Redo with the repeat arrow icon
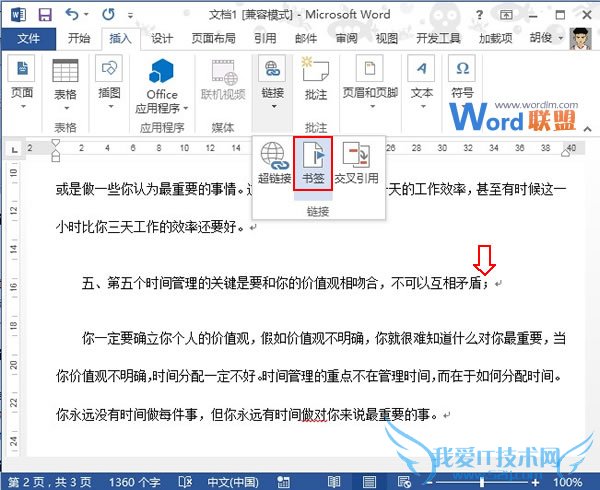Viewport: 600px width, 490px height. tap(109, 15)
